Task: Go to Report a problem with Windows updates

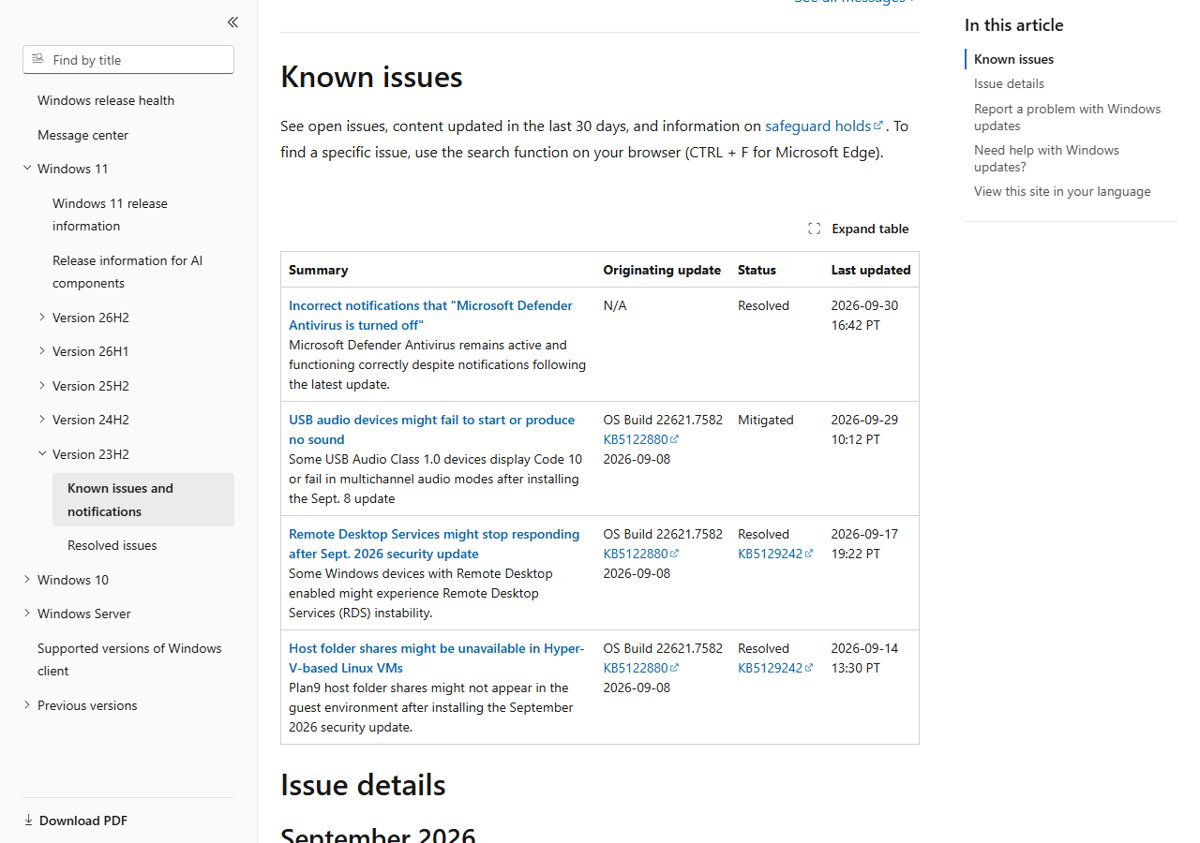Action: pyautogui.click(x=1067, y=117)
